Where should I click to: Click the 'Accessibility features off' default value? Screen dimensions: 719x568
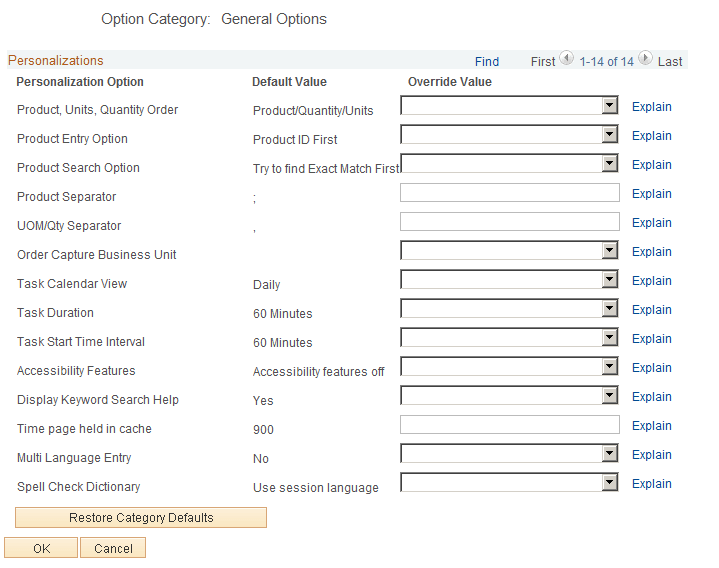[318, 371]
